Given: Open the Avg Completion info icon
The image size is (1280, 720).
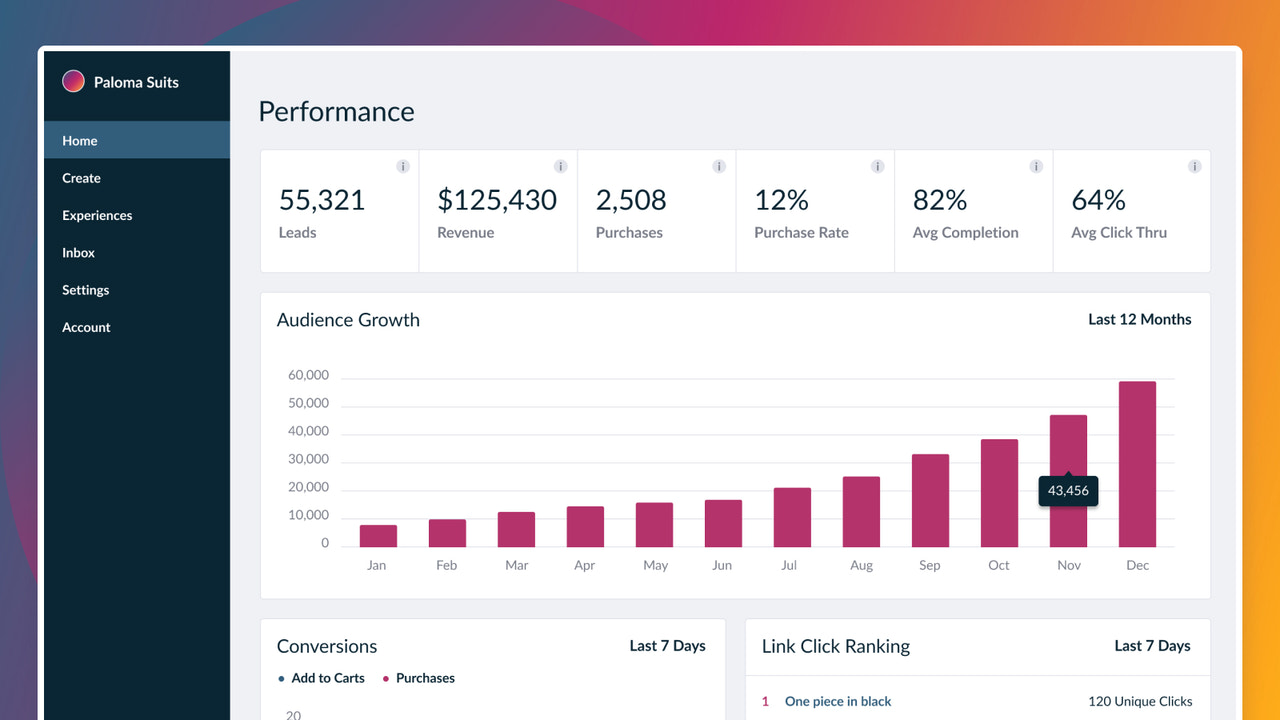Looking at the screenshot, I should coord(1036,166).
